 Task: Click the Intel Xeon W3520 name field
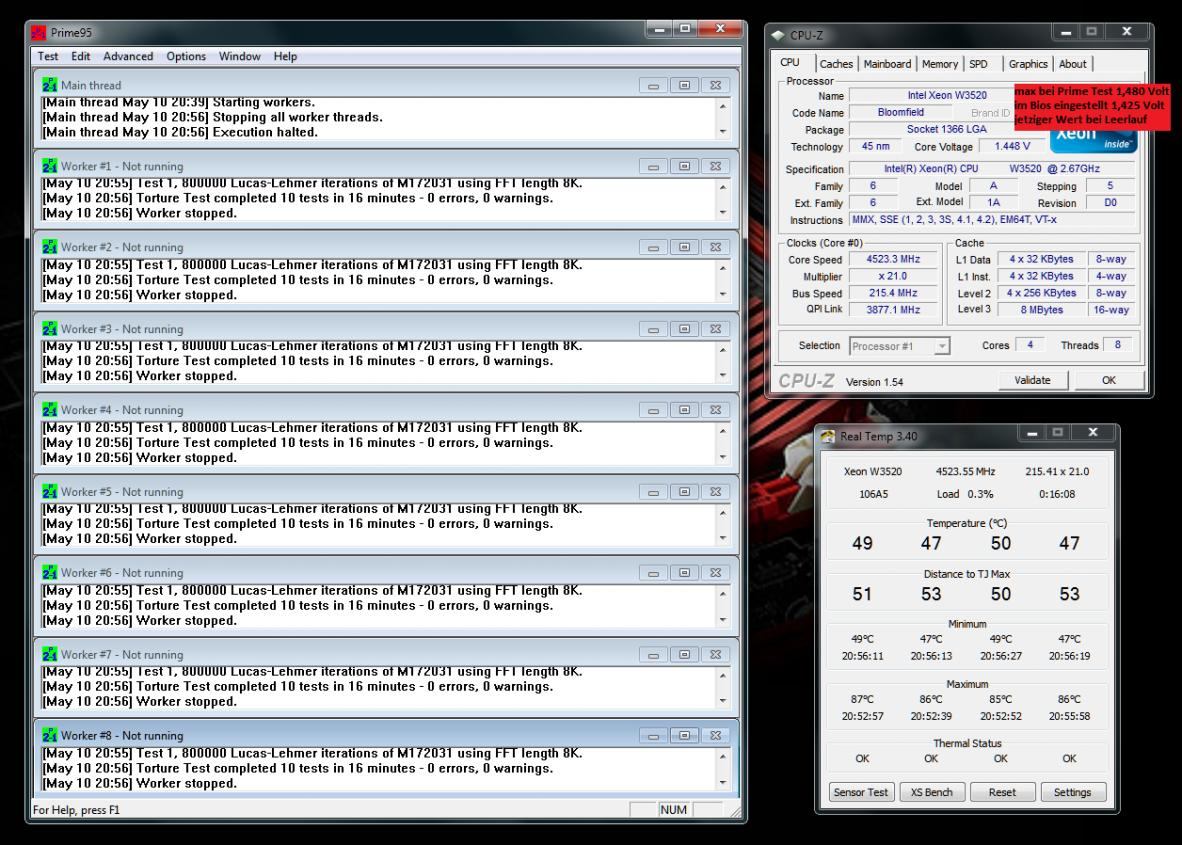(x=947, y=95)
